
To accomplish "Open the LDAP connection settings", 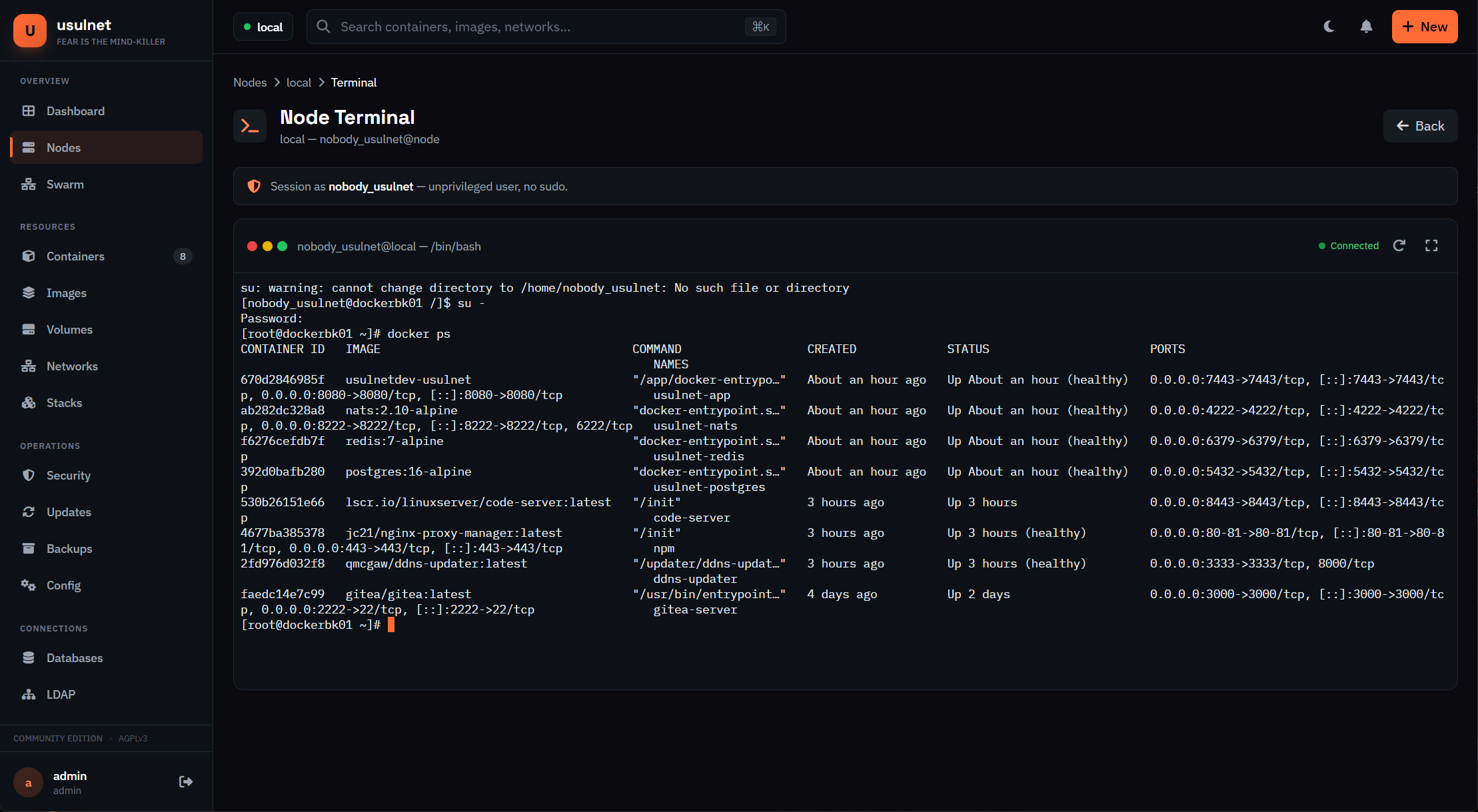I will pos(60,694).
